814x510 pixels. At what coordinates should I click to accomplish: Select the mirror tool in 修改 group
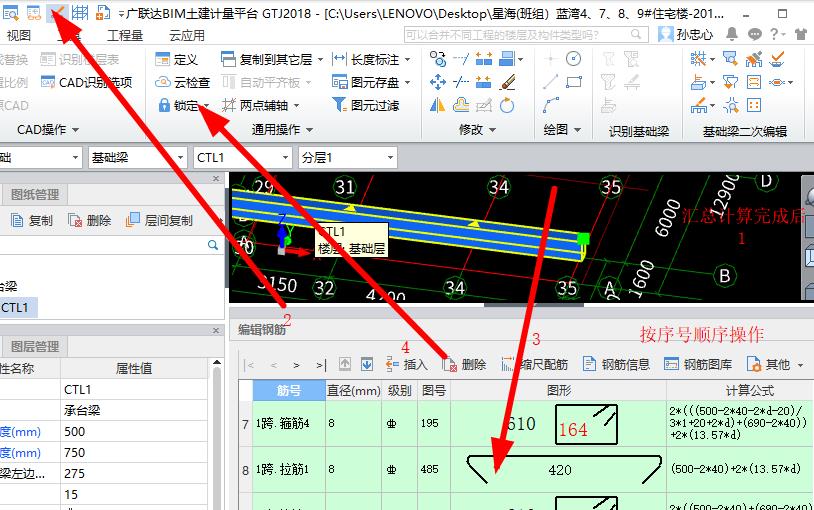(437, 105)
